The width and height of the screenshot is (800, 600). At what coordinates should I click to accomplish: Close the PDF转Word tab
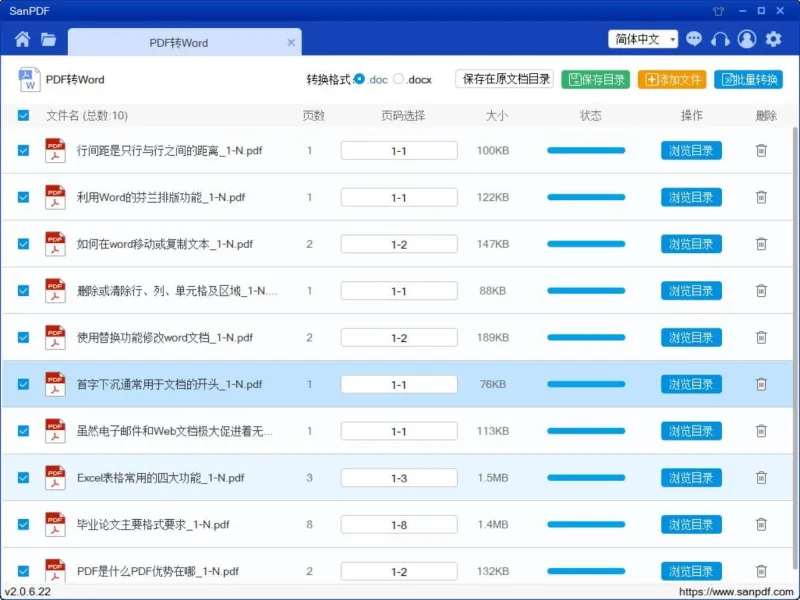click(x=291, y=42)
